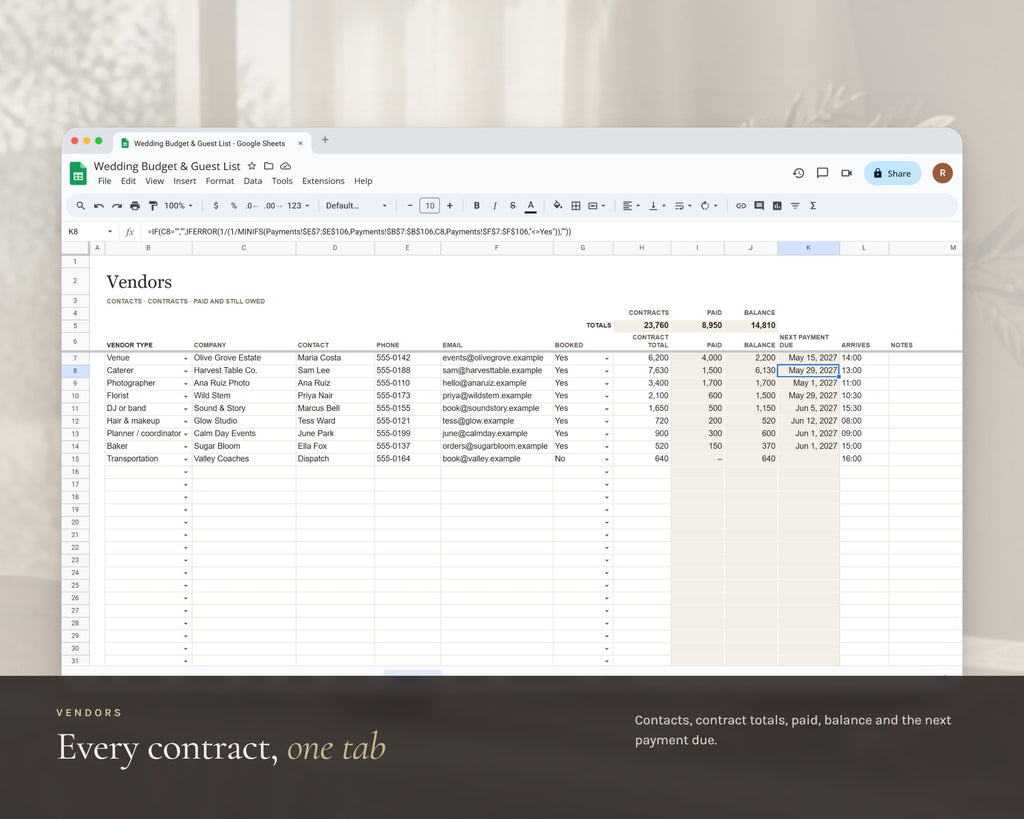Open the functions sigma menu
Viewport: 1024px width, 819px height.
pos(813,206)
